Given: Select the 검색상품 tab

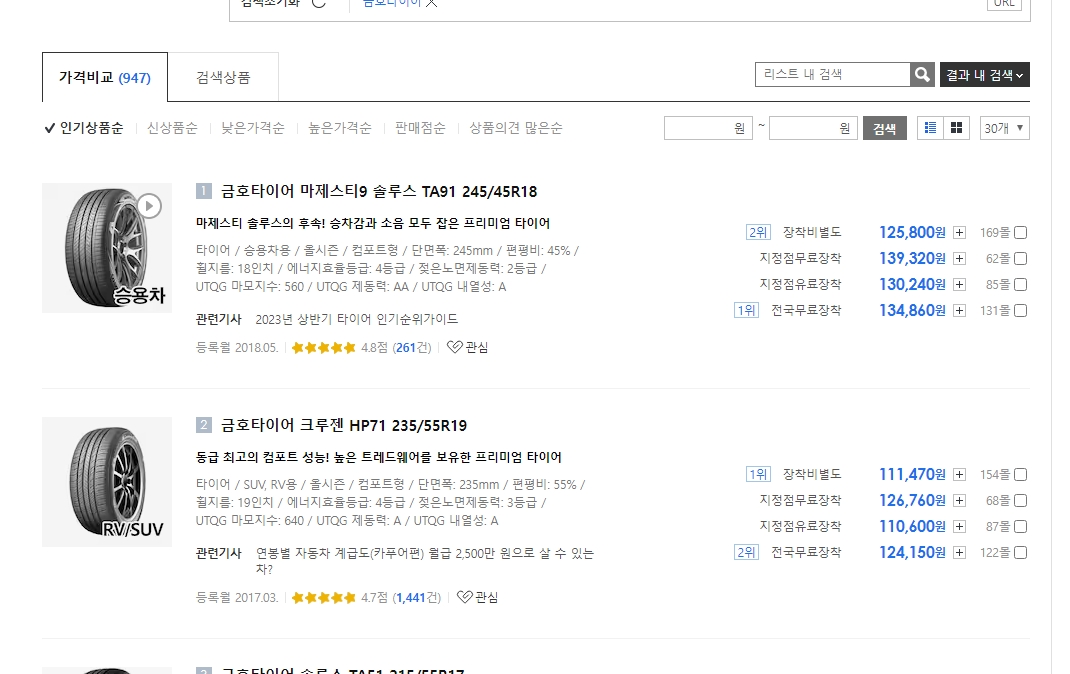Looking at the screenshot, I should click(x=223, y=77).
